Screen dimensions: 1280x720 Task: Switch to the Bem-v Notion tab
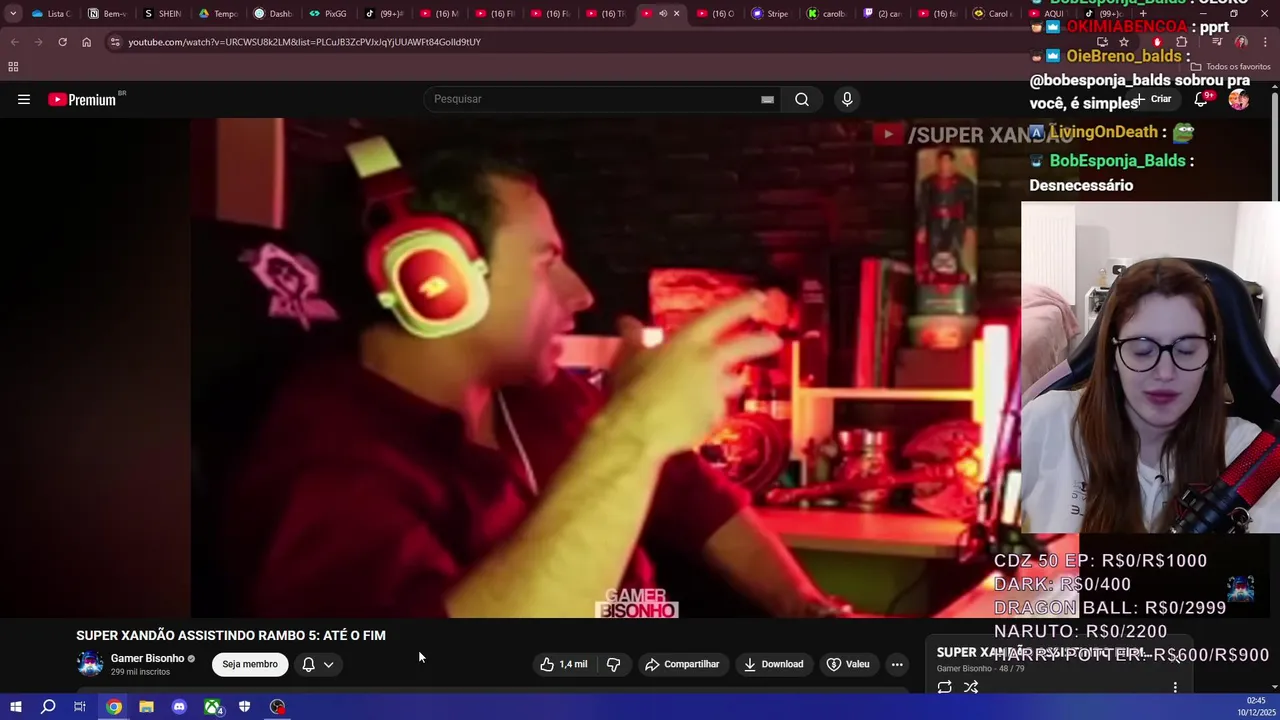point(107,14)
